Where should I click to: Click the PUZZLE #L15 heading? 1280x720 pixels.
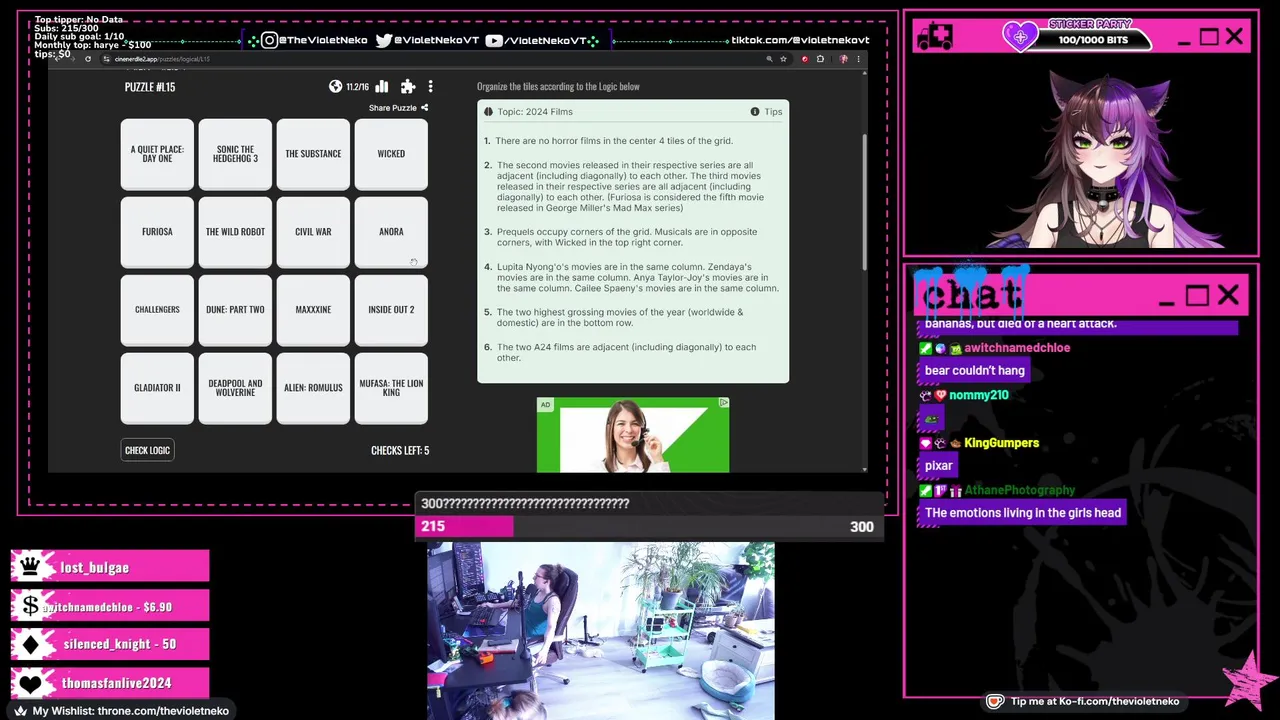pos(150,87)
